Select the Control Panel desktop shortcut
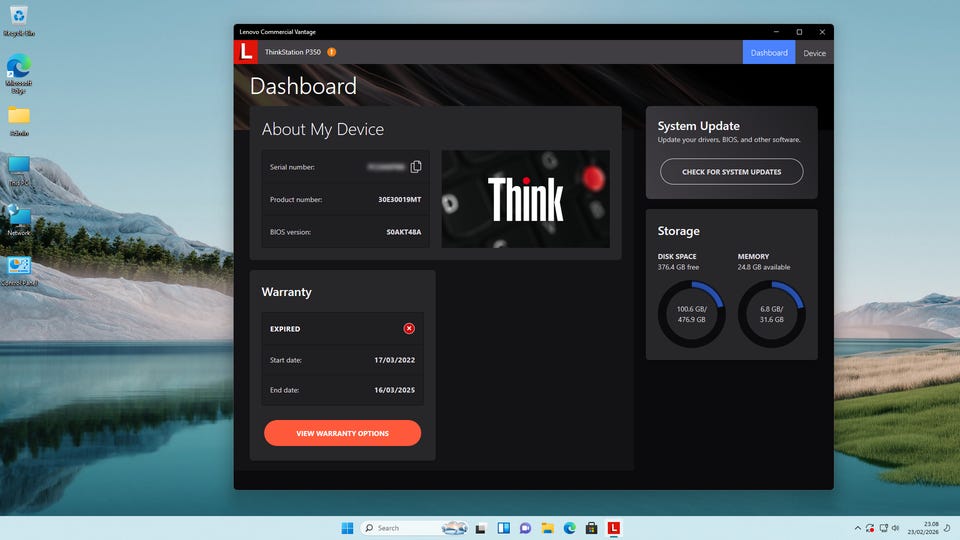 (19, 267)
